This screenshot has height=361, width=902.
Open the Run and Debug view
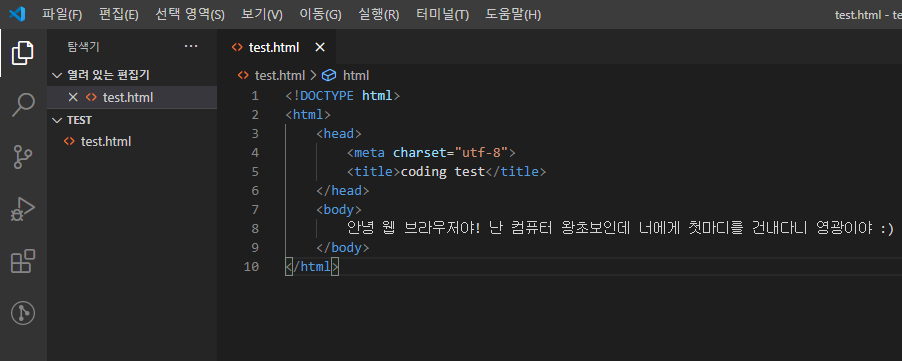pos(23,209)
